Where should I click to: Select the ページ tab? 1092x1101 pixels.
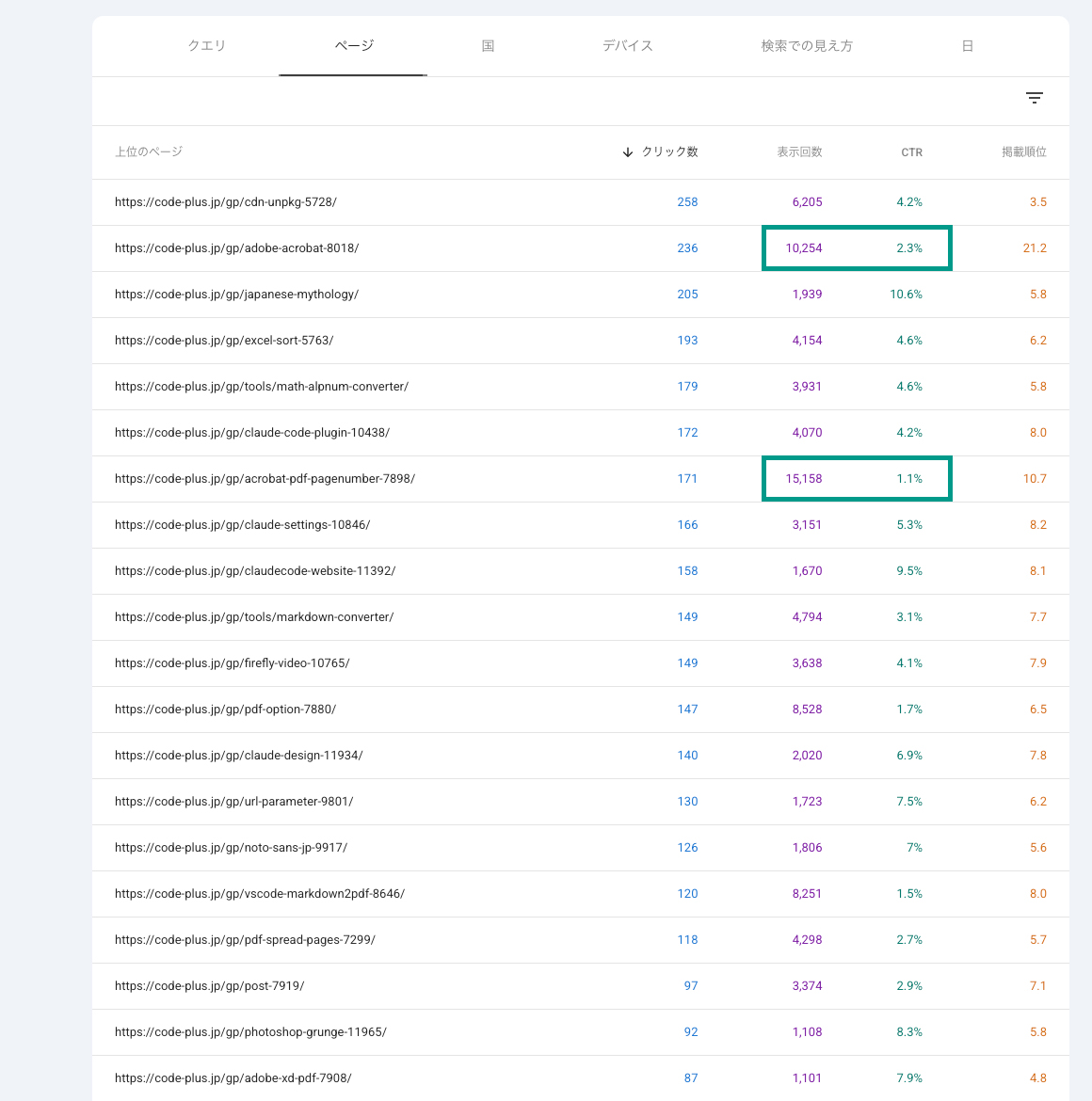point(353,46)
